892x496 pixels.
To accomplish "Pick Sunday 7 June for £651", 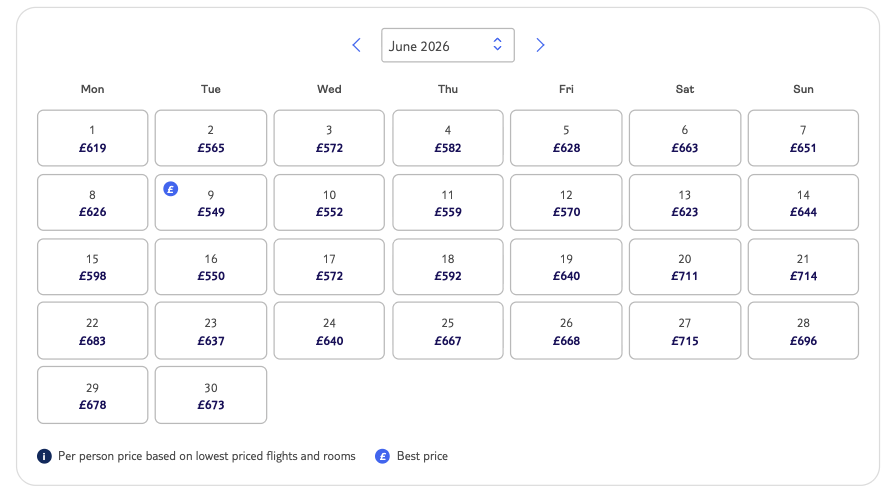I will click(803, 138).
